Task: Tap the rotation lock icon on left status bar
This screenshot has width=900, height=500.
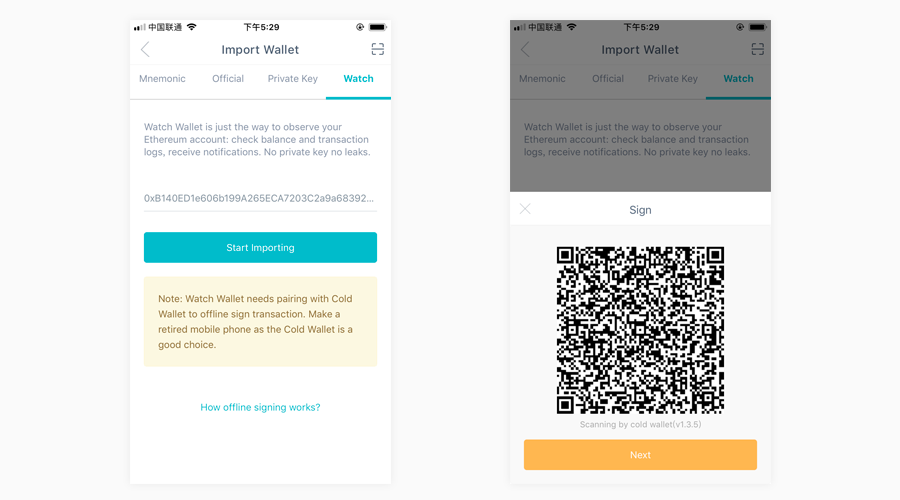Action: pos(360,27)
